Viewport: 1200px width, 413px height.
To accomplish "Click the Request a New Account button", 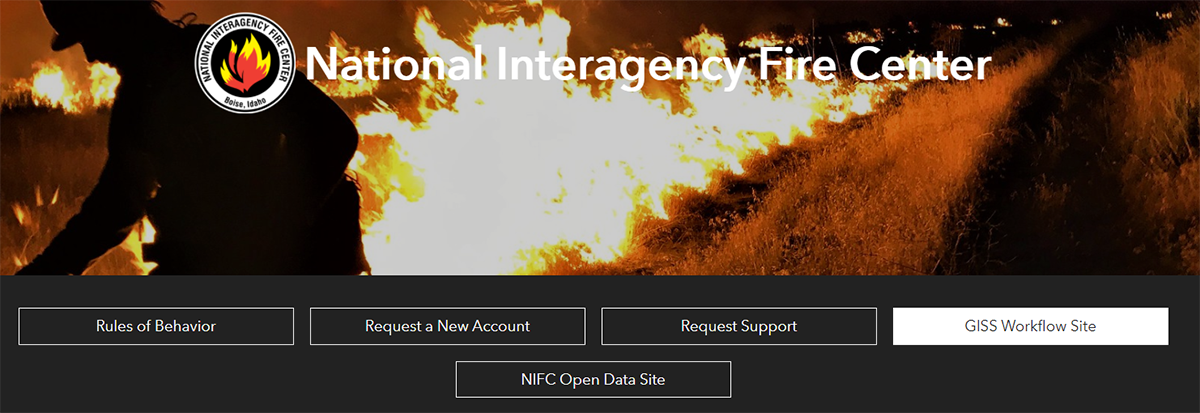I will (447, 326).
